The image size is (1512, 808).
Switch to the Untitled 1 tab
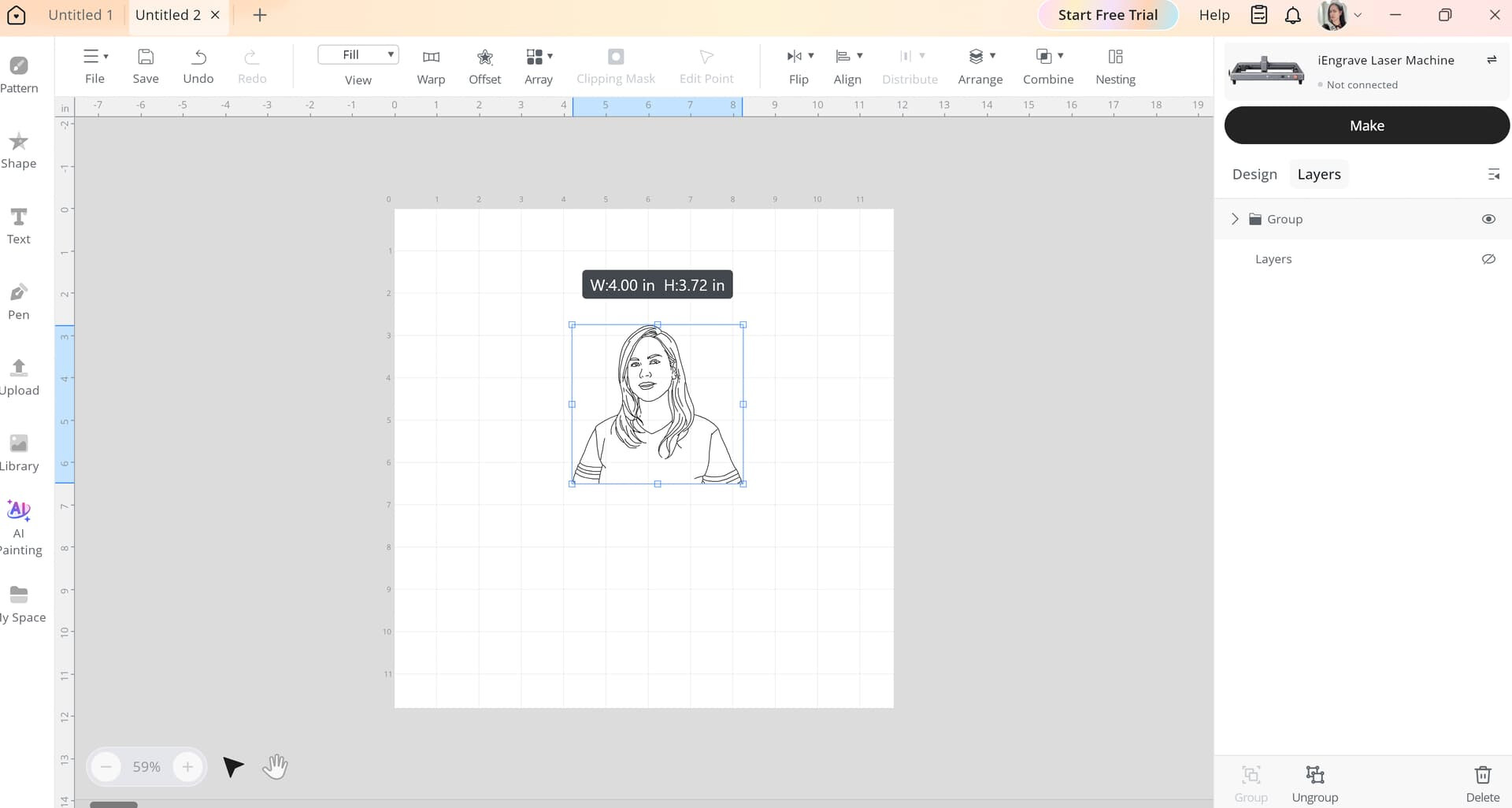[x=80, y=15]
